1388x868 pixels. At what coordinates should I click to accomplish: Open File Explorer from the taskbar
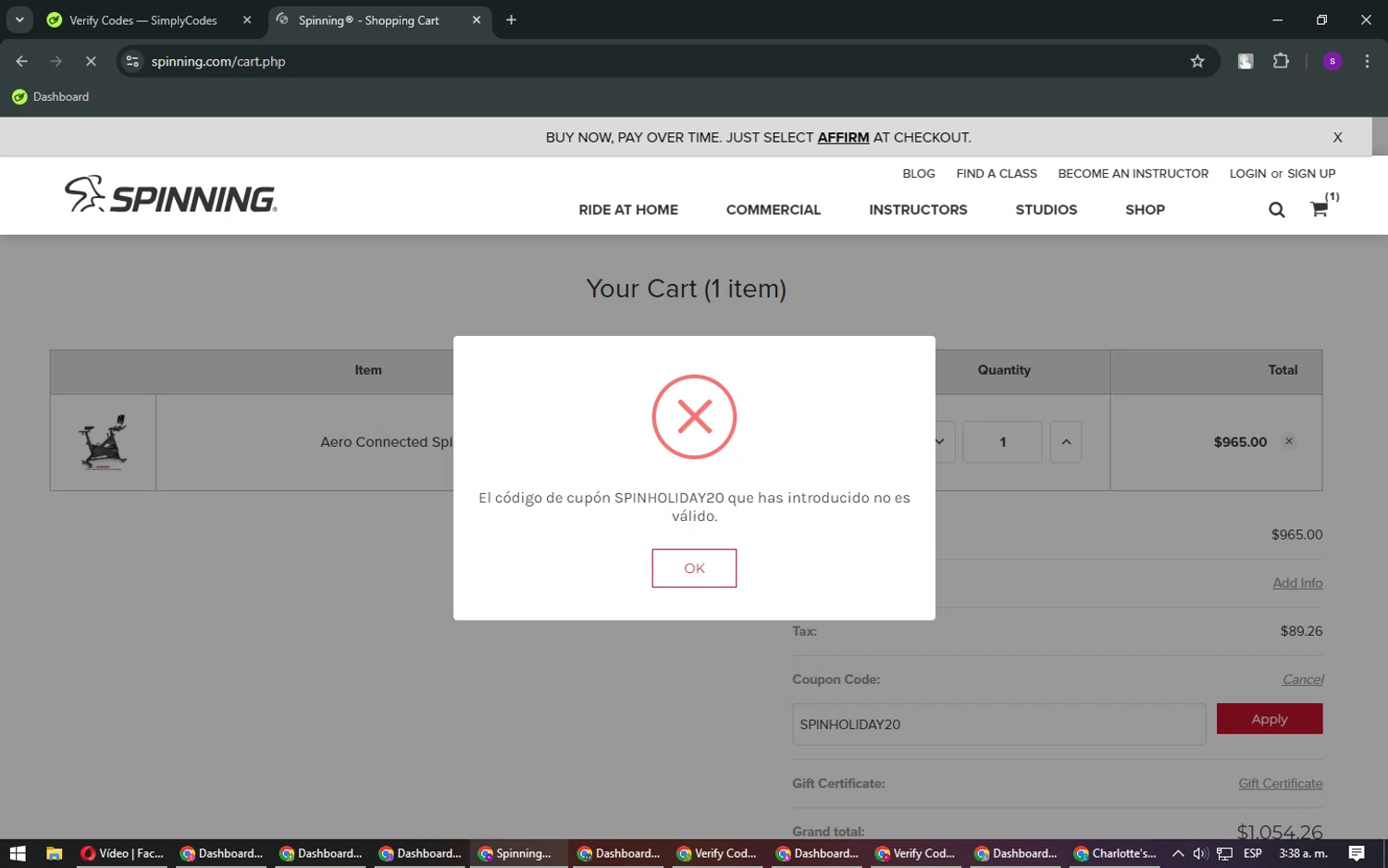(x=54, y=853)
